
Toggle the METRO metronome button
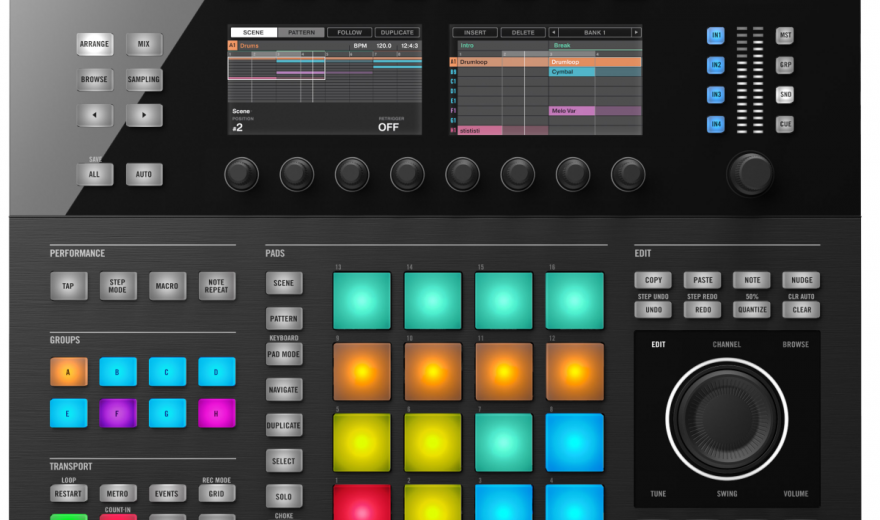pos(118,494)
